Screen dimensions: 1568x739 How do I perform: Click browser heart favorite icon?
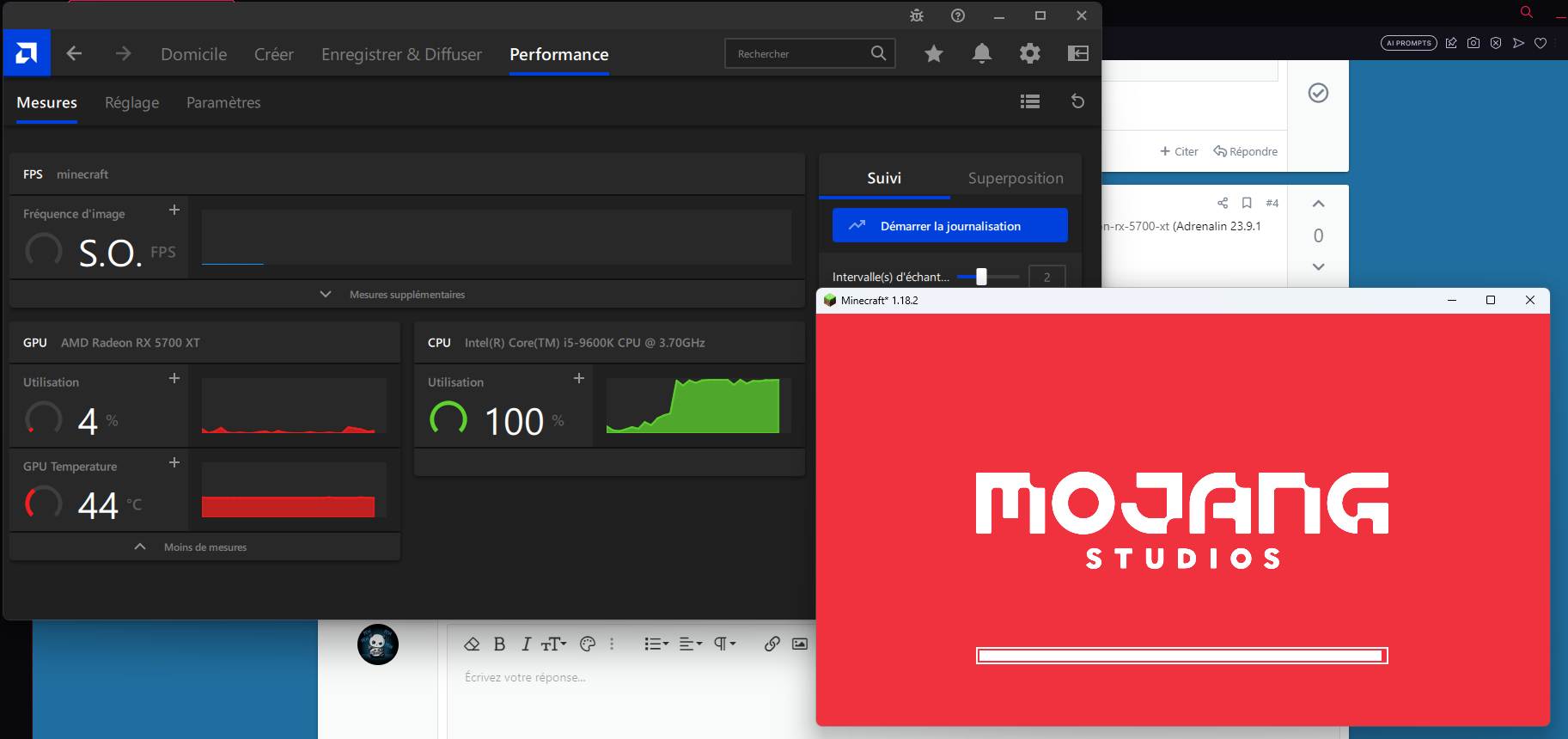pyautogui.click(x=1541, y=43)
